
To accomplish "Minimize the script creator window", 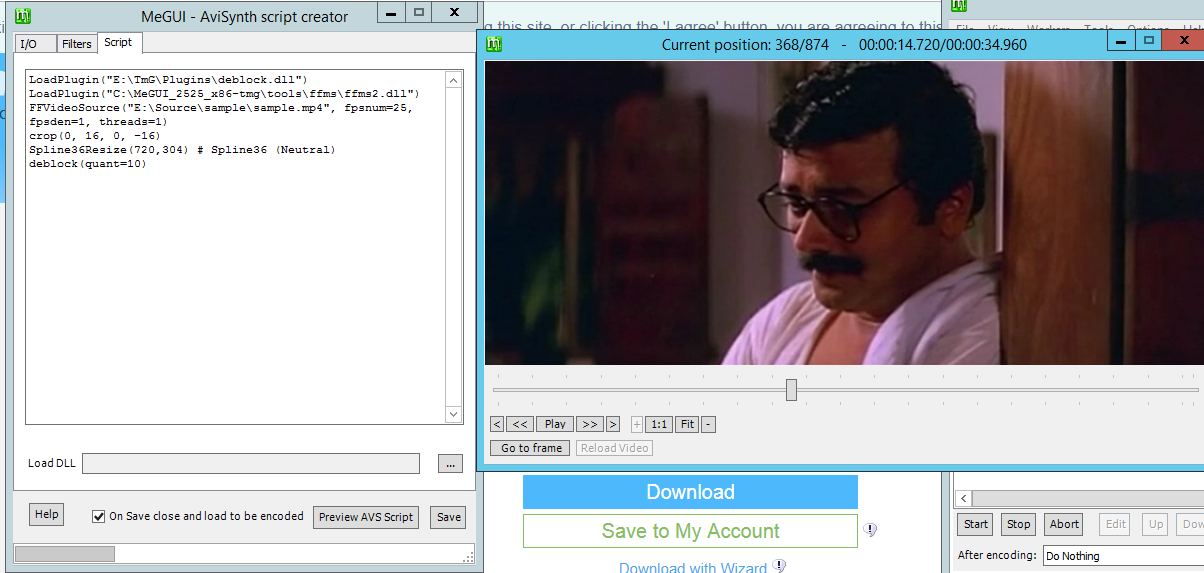I will coord(391,13).
